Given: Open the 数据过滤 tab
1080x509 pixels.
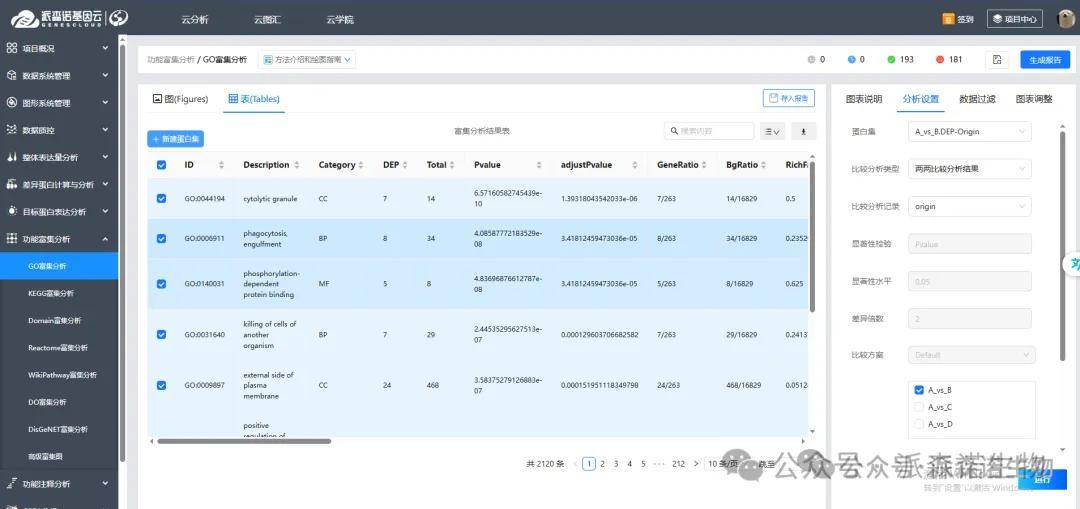Looking at the screenshot, I should point(977,99).
